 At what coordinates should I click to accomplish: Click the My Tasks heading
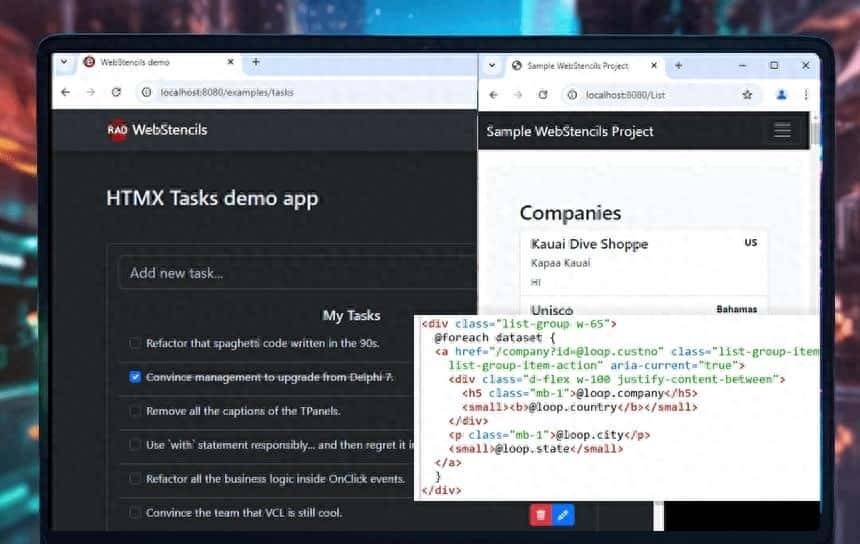click(x=352, y=315)
